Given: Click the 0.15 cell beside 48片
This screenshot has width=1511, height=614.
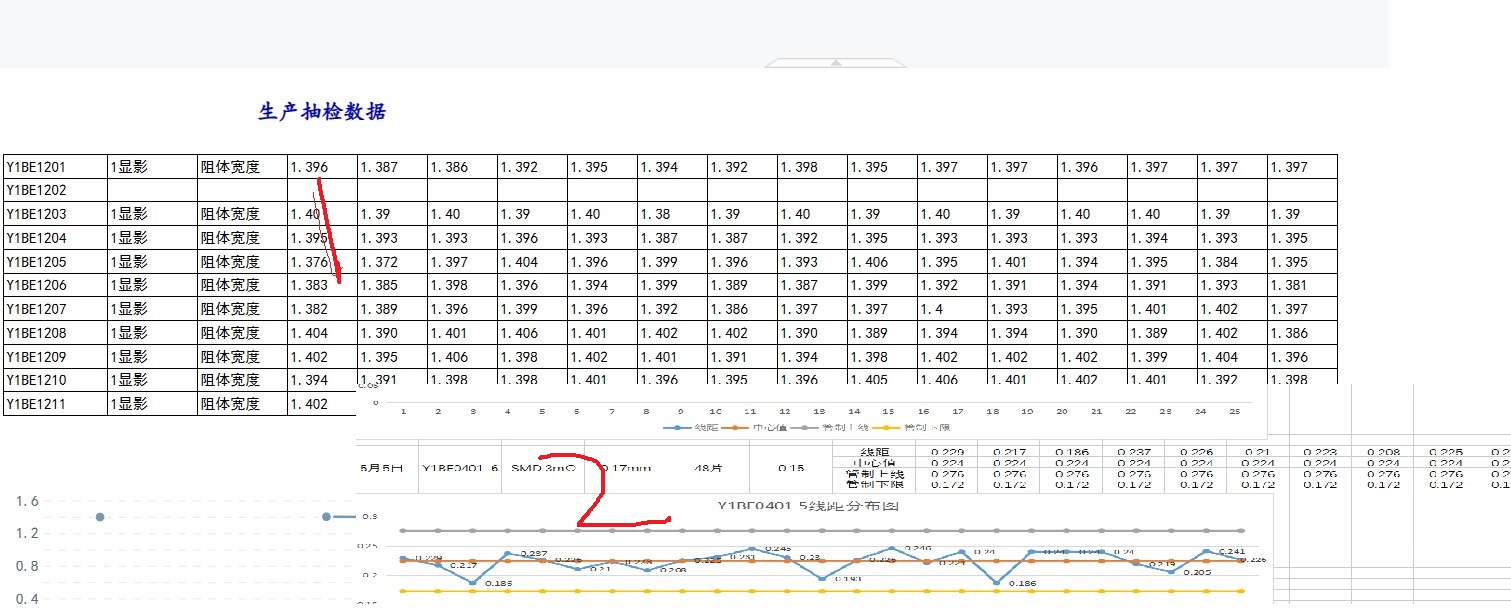Looking at the screenshot, I should pos(793,467).
